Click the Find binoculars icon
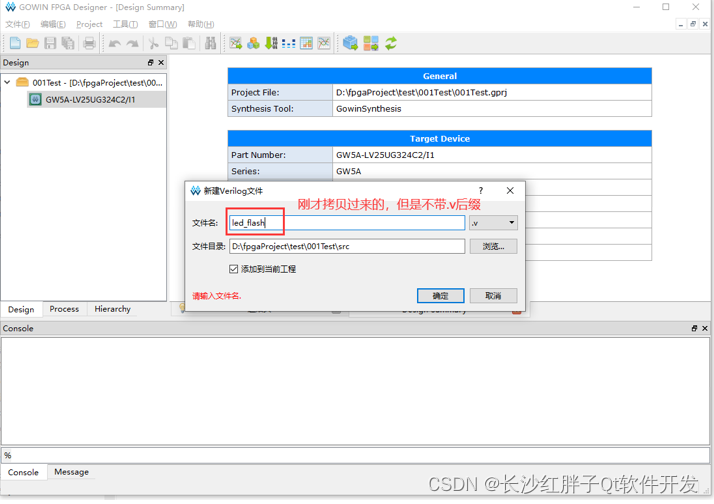714x504 pixels. tap(210, 43)
